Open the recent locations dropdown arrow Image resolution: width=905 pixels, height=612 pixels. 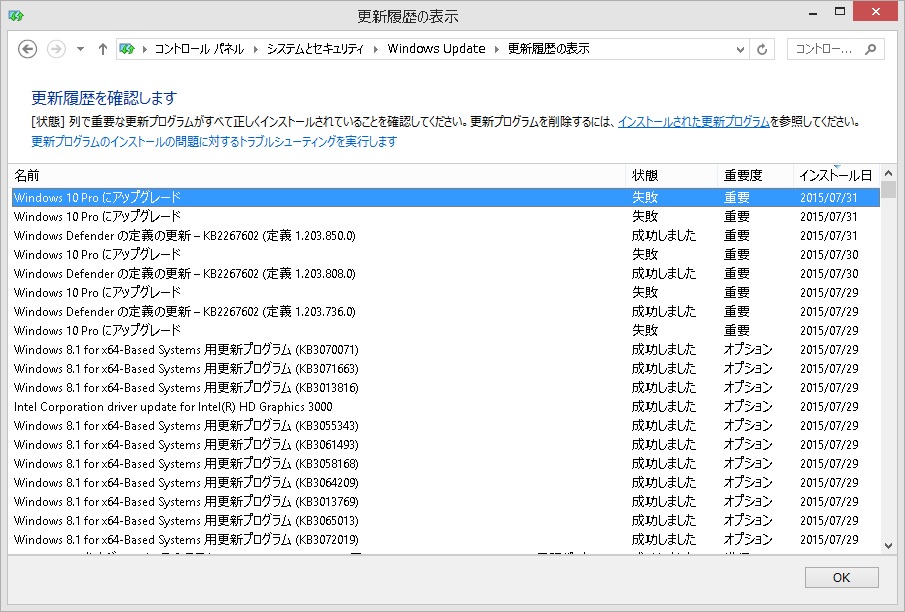(80, 49)
